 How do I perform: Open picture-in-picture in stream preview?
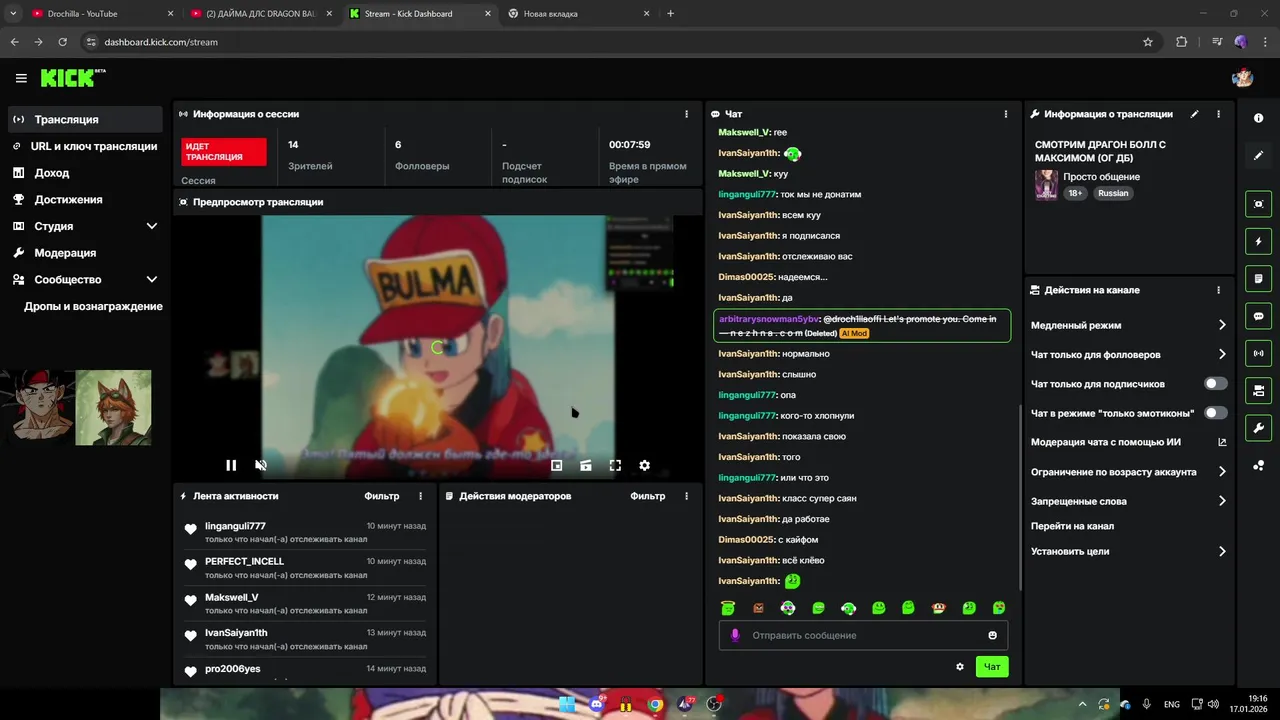coord(557,465)
